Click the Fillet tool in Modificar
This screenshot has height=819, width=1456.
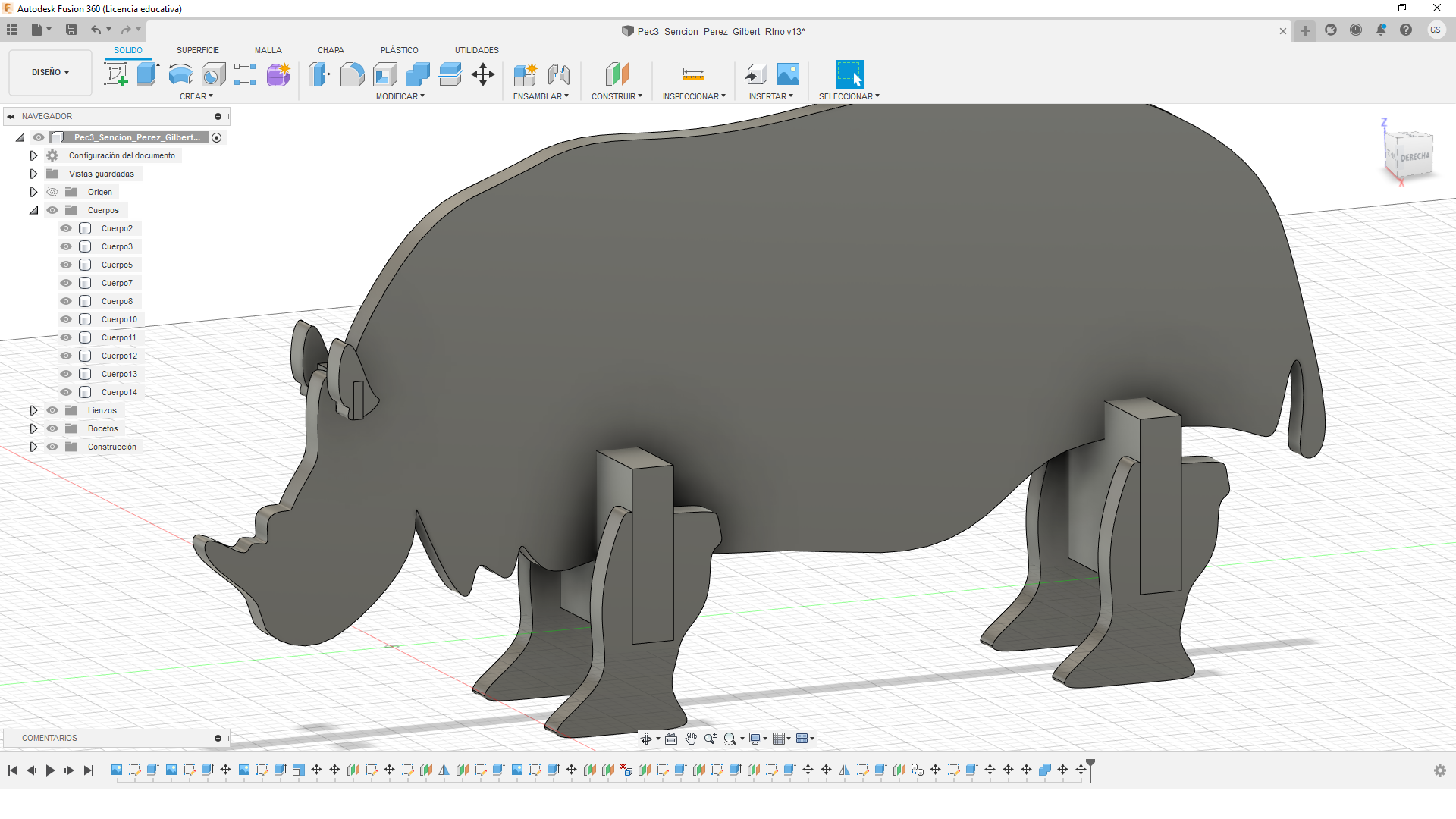(x=352, y=74)
